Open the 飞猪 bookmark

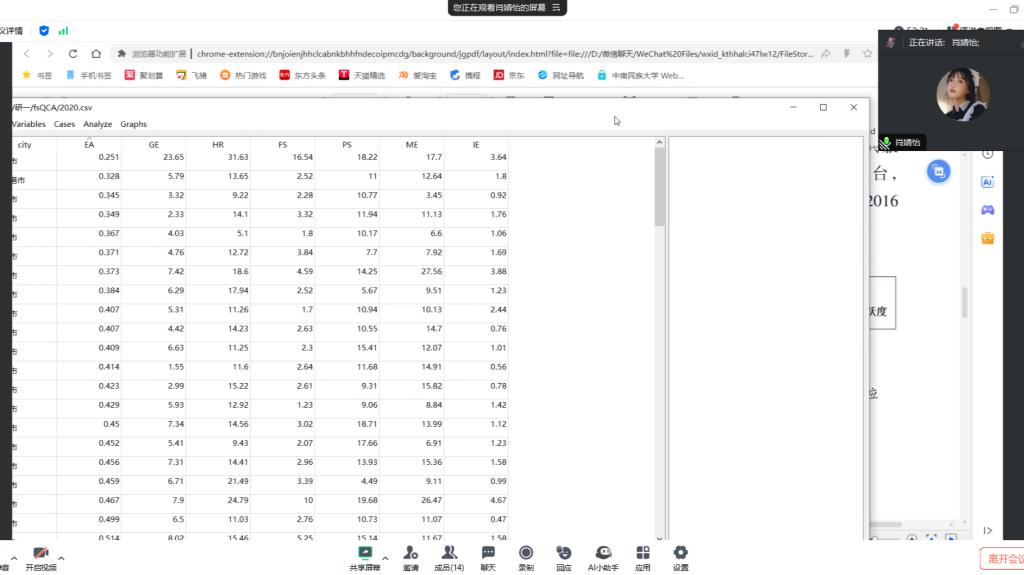[x=191, y=75]
